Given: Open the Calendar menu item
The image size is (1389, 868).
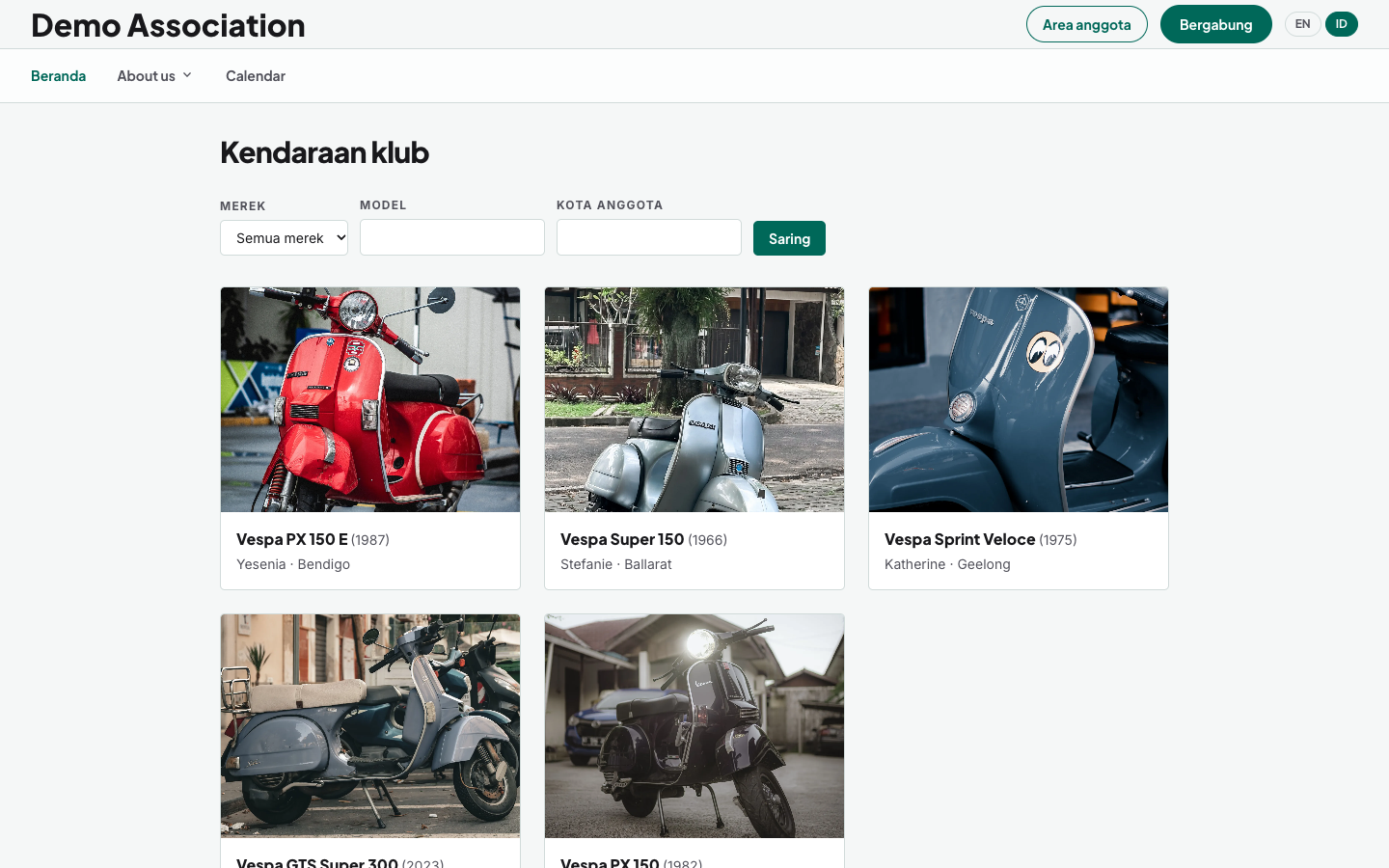Looking at the screenshot, I should point(256,76).
